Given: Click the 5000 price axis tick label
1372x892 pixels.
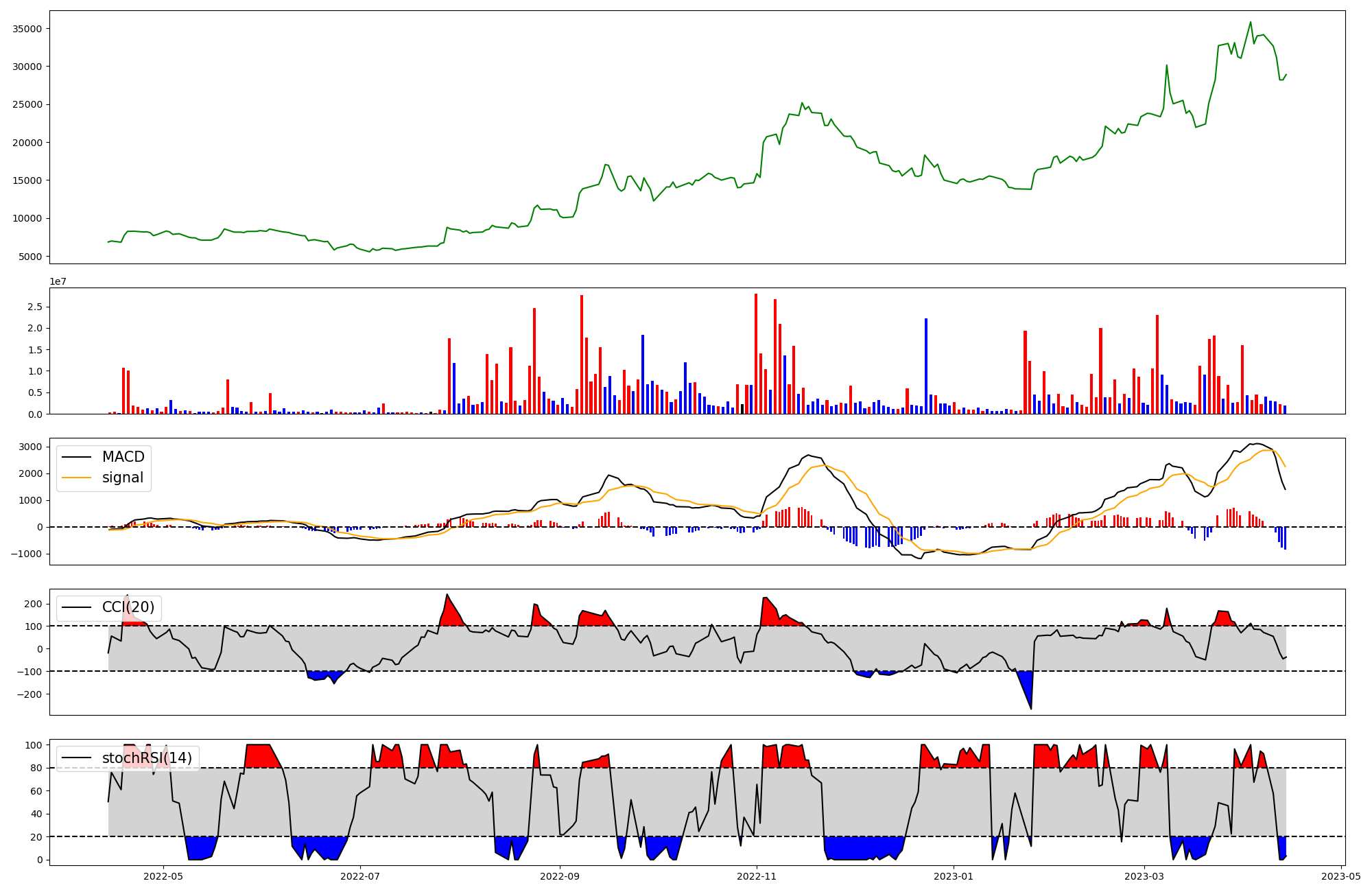Looking at the screenshot, I should point(31,257).
